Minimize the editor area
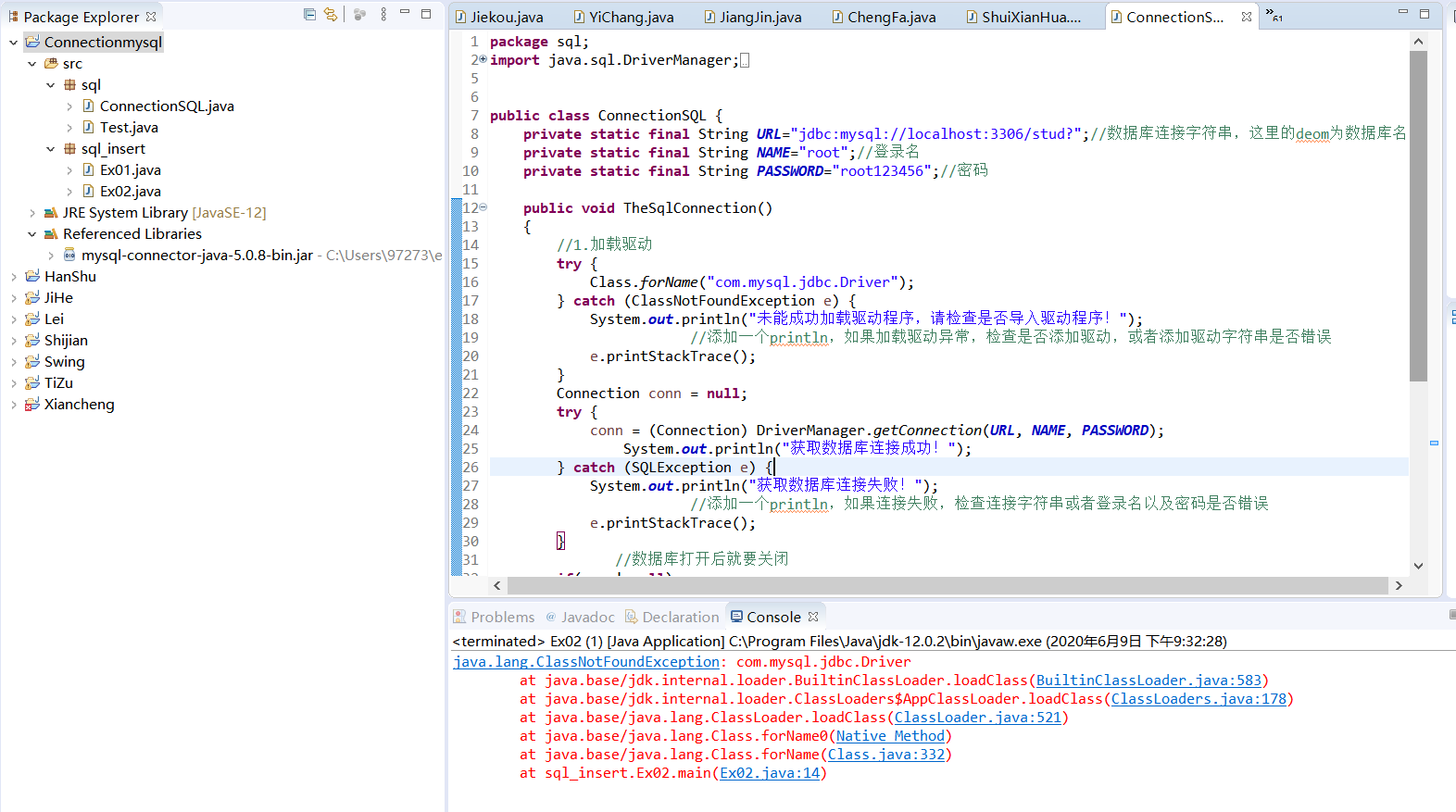Screen dimensions: 1456x812 point(1403,13)
